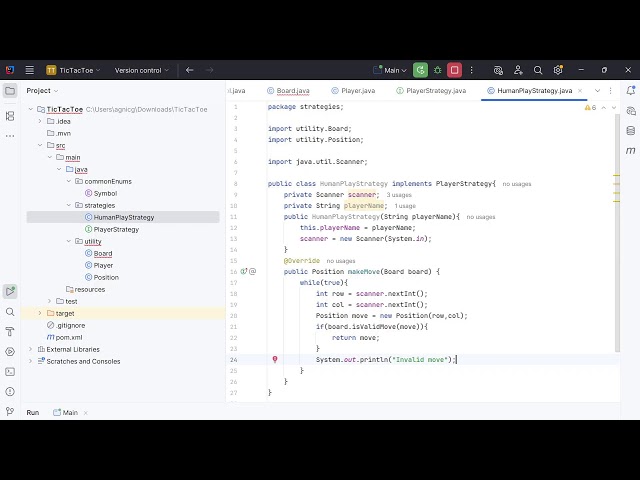Open IDE settings gear icon
Image resolution: width=640 pixels, height=480 pixels.
tap(558, 70)
